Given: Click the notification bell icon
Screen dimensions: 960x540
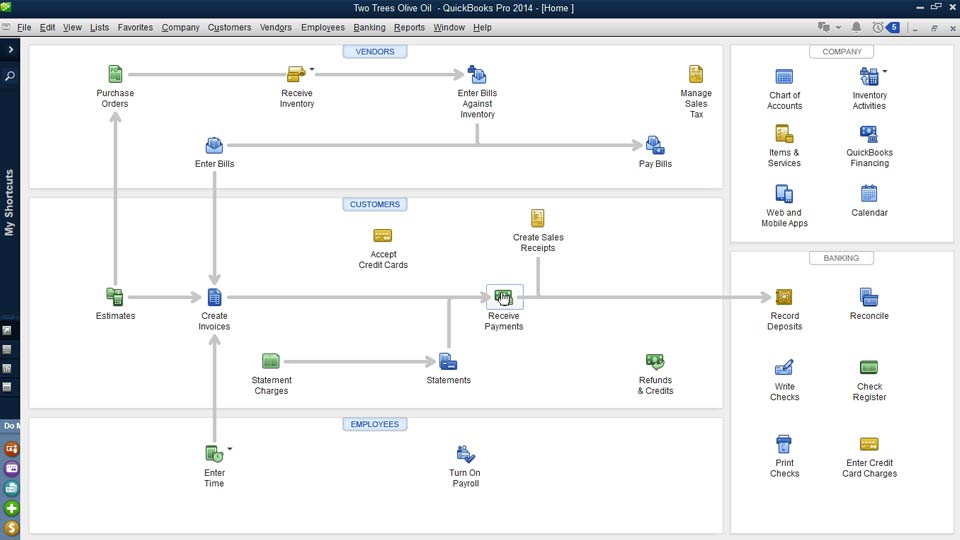Looking at the screenshot, I should (857, 27).
